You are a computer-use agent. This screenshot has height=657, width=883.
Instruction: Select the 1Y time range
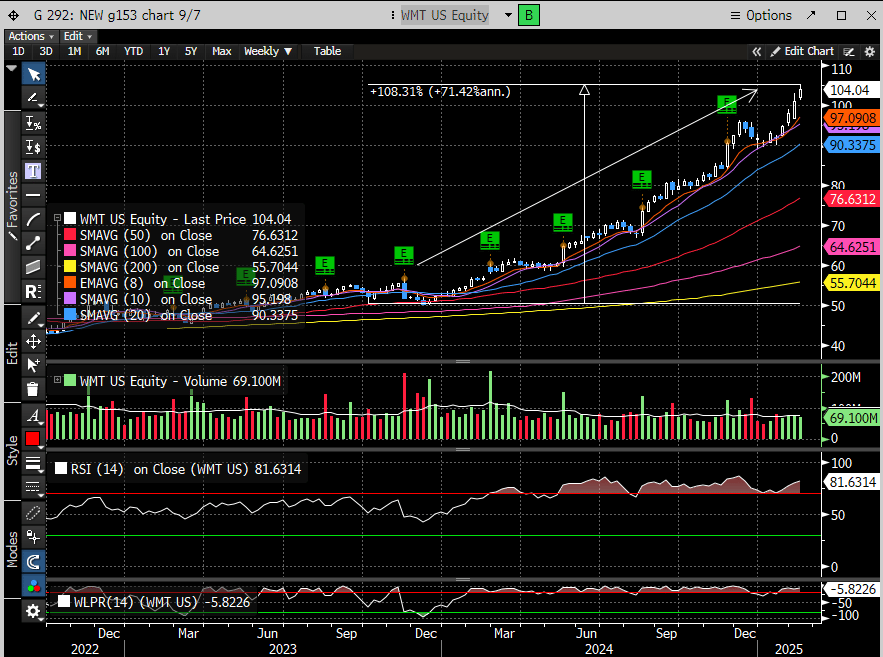pyautogui.click(x=163, y=51)
